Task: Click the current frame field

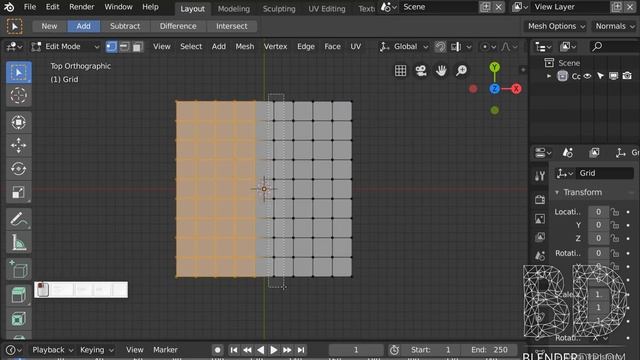Action: pyautogui.click(x=356, y=350)
